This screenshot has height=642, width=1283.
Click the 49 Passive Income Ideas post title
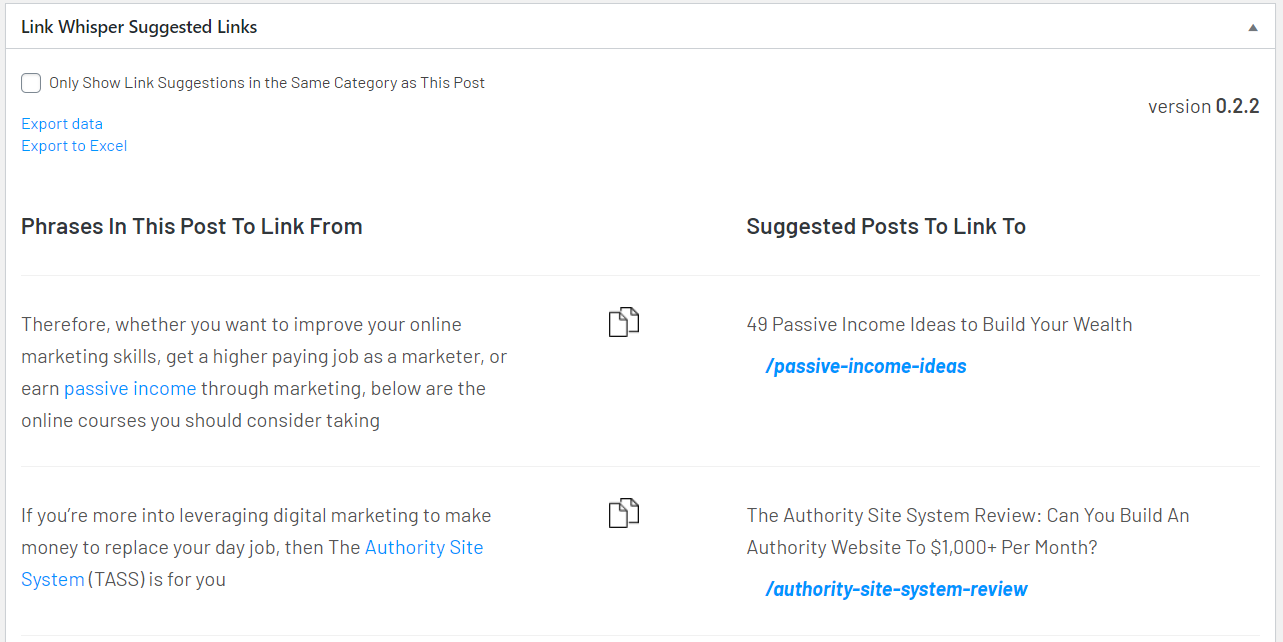[x=939, y=324]
